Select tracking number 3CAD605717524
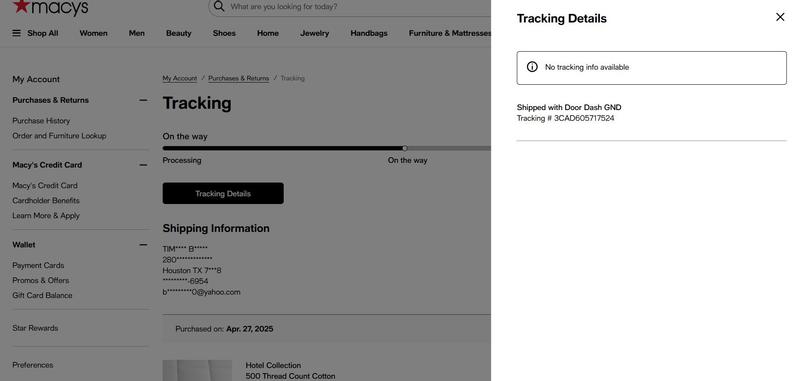The width and height of the screenshot is (800, 381). pos(584,118)
